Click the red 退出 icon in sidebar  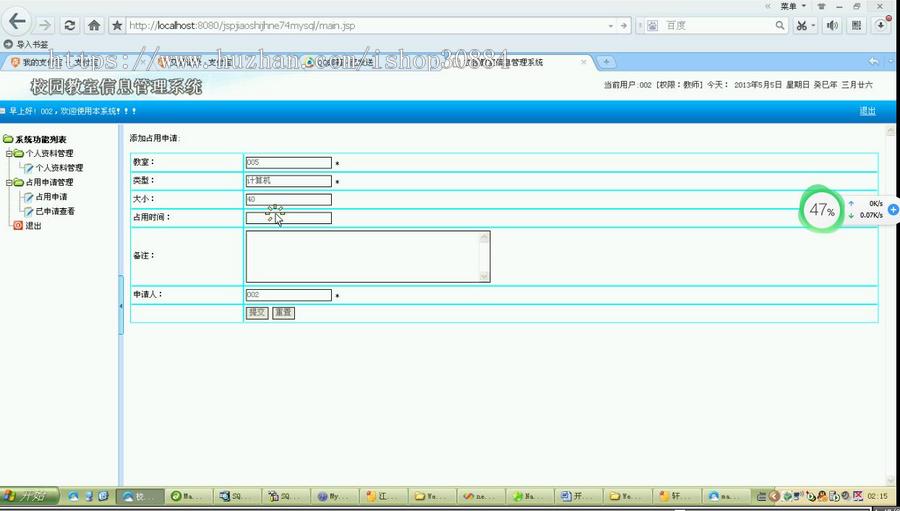(17, 226)
